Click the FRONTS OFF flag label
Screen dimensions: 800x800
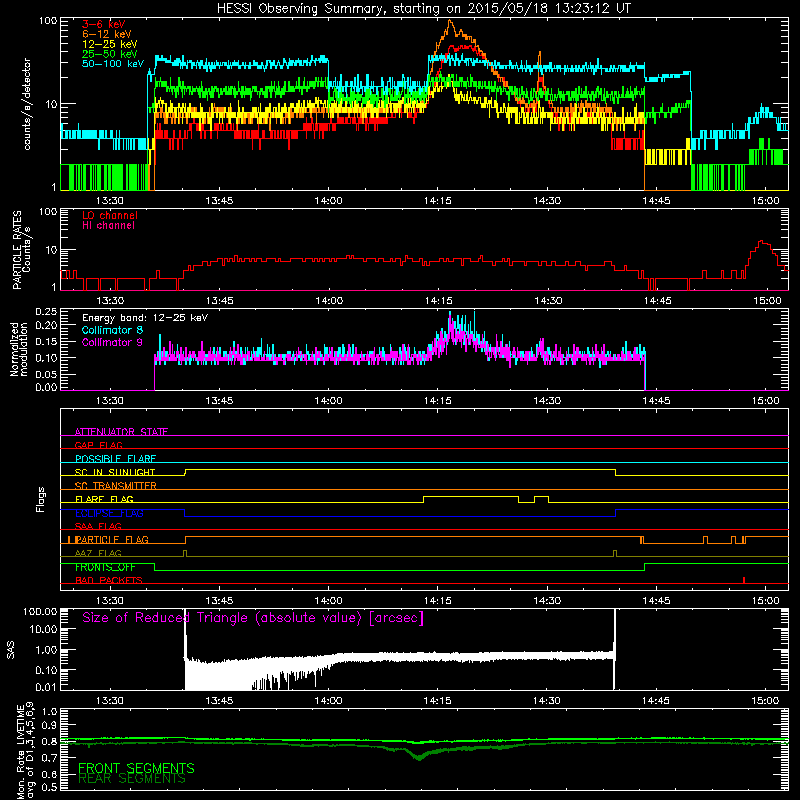105,567
